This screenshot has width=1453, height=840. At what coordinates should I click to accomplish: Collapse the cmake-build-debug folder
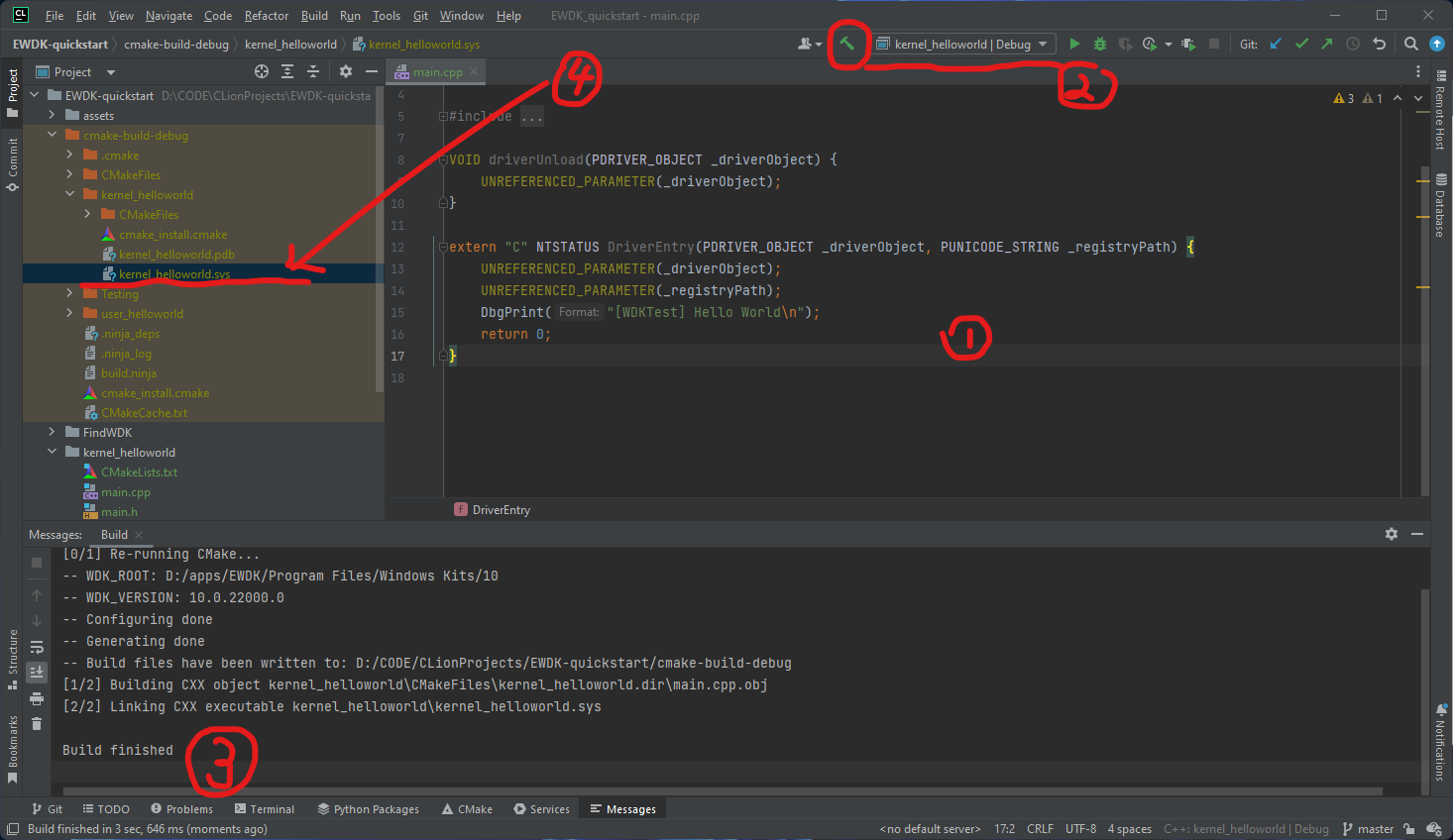point(52,135)
